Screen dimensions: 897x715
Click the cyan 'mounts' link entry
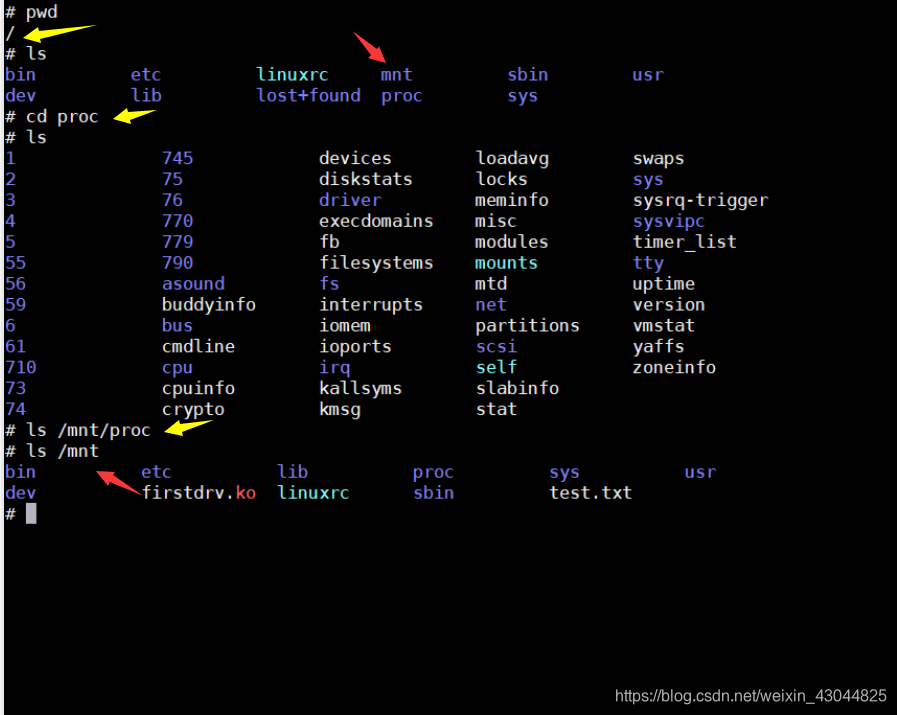click(x=507, y=263)
